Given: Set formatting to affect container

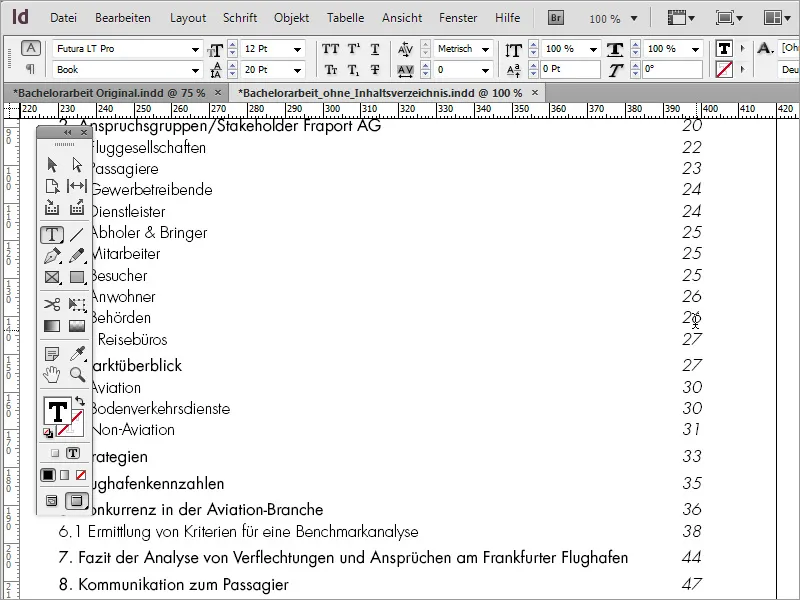Looking at the screenshot, I should (x=55, y=453).
